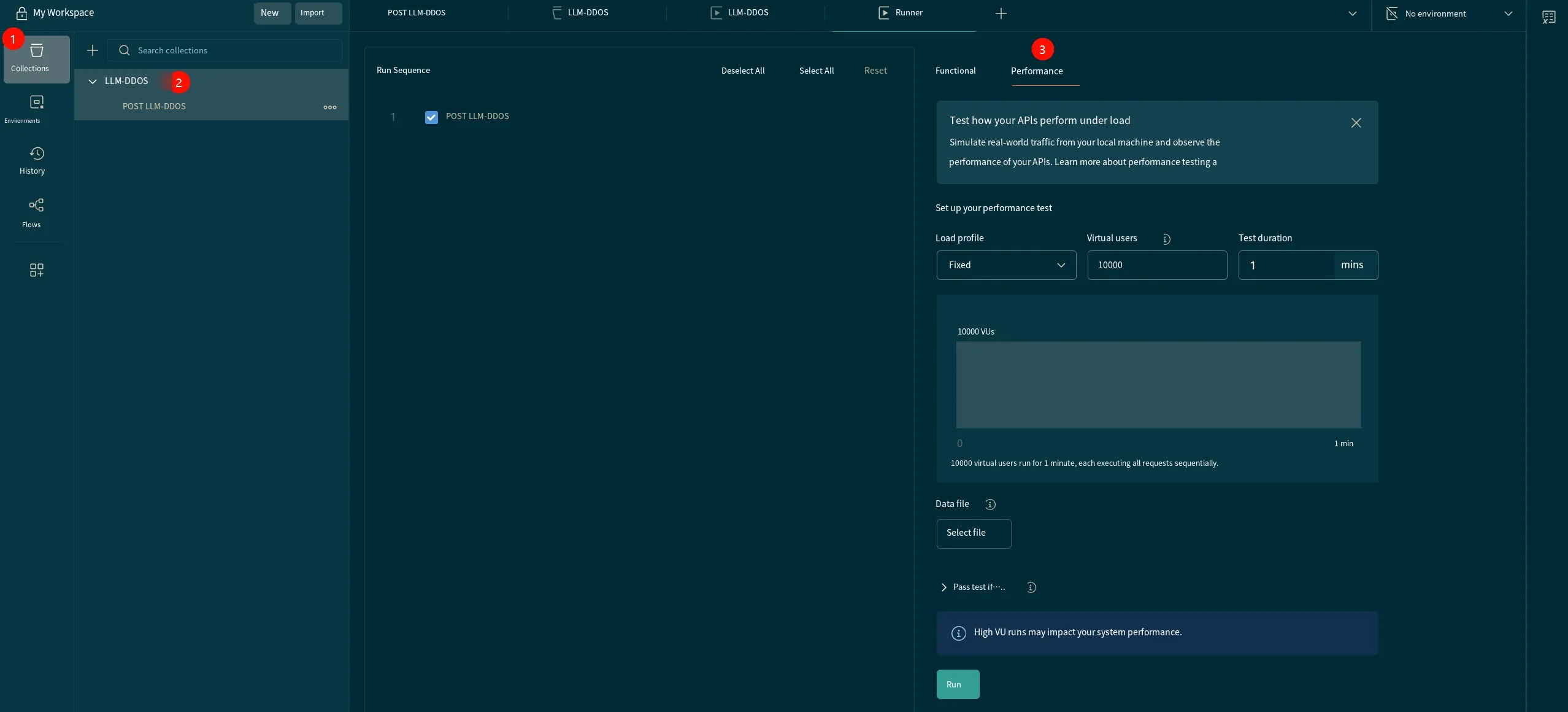
Task: Open the options menu for POST LLM-DDOS
Action: (330, 107)
